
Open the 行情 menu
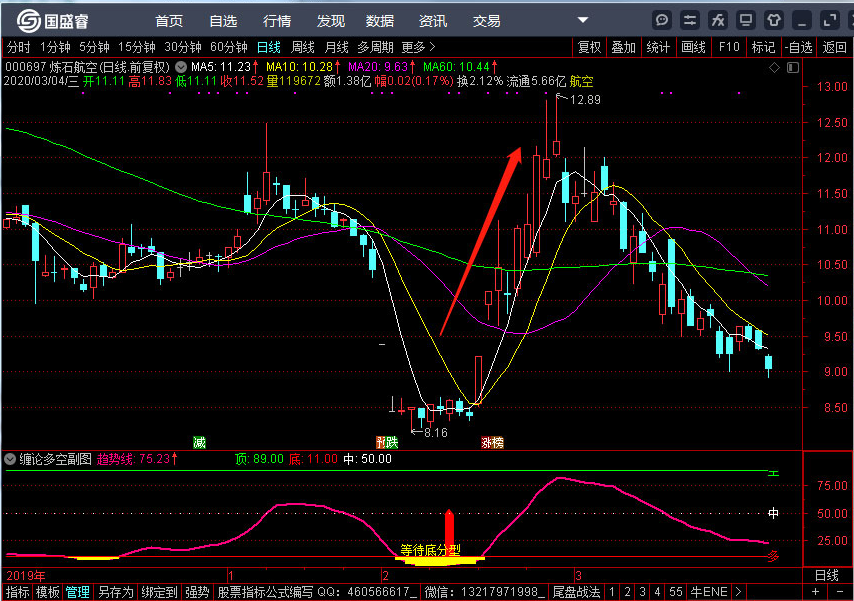(x=277, y=21)
